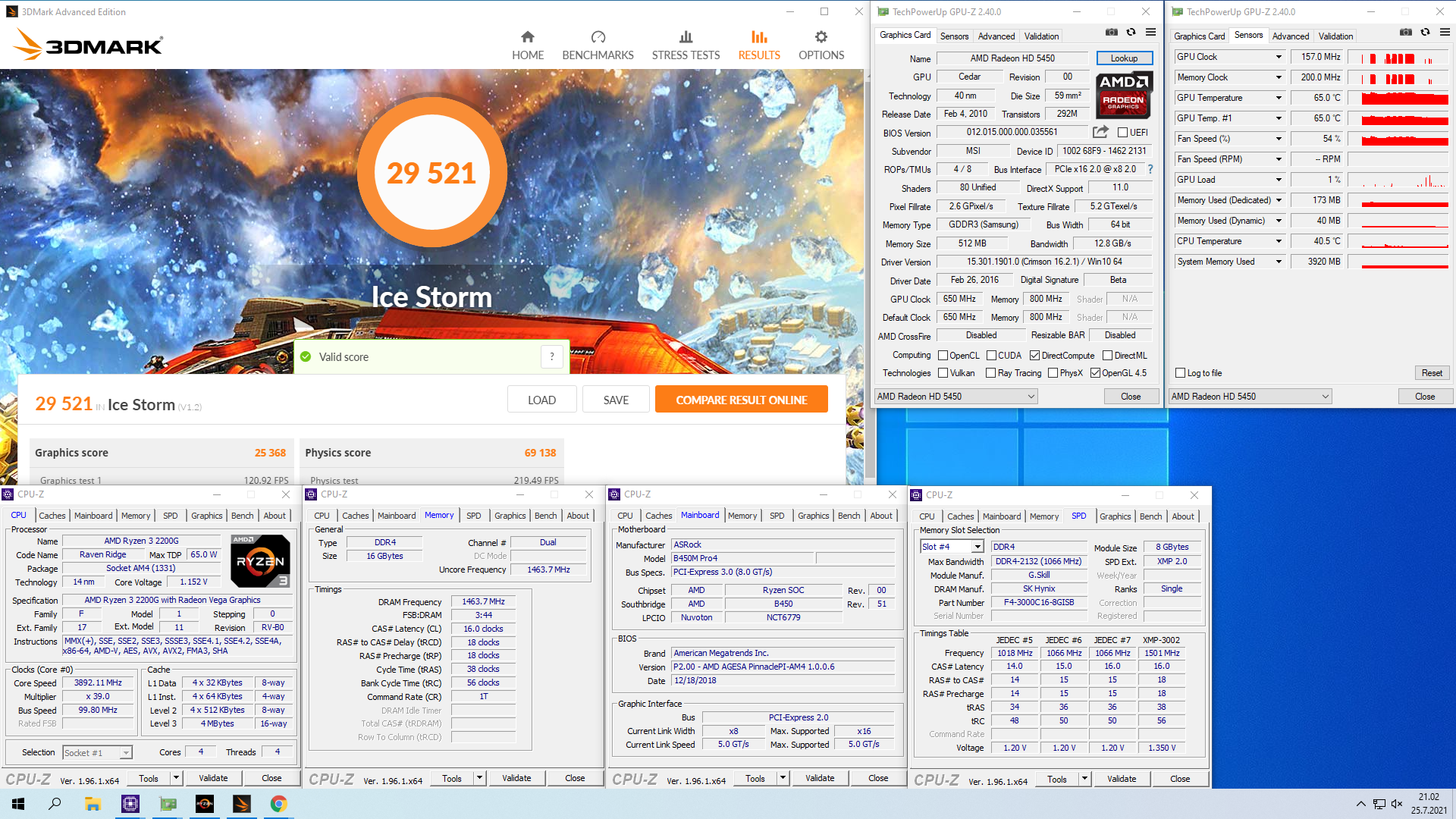Open System Memory Used sensor dropdown
This screenshot has width=1456, height=819.
coord(1279,262)
